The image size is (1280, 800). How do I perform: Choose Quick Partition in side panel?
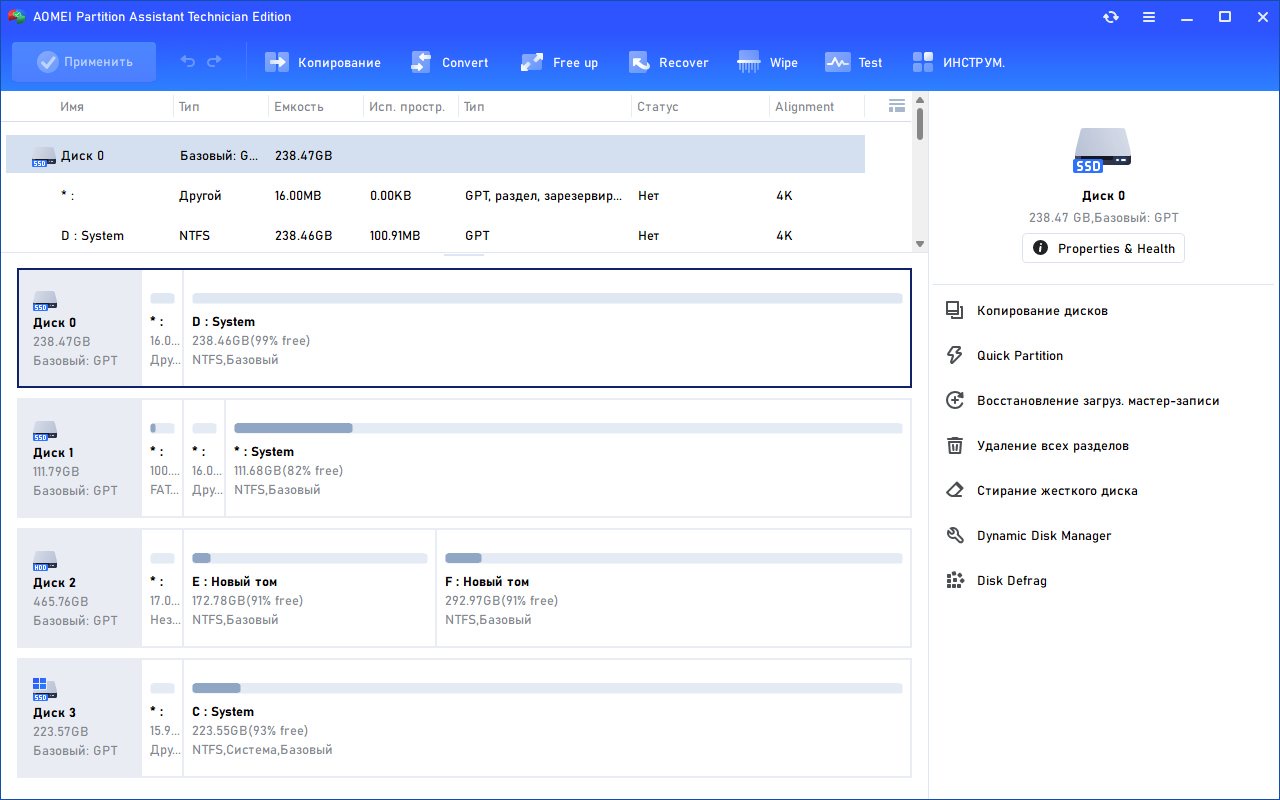pyautogui.click(x=1019, y=356)
